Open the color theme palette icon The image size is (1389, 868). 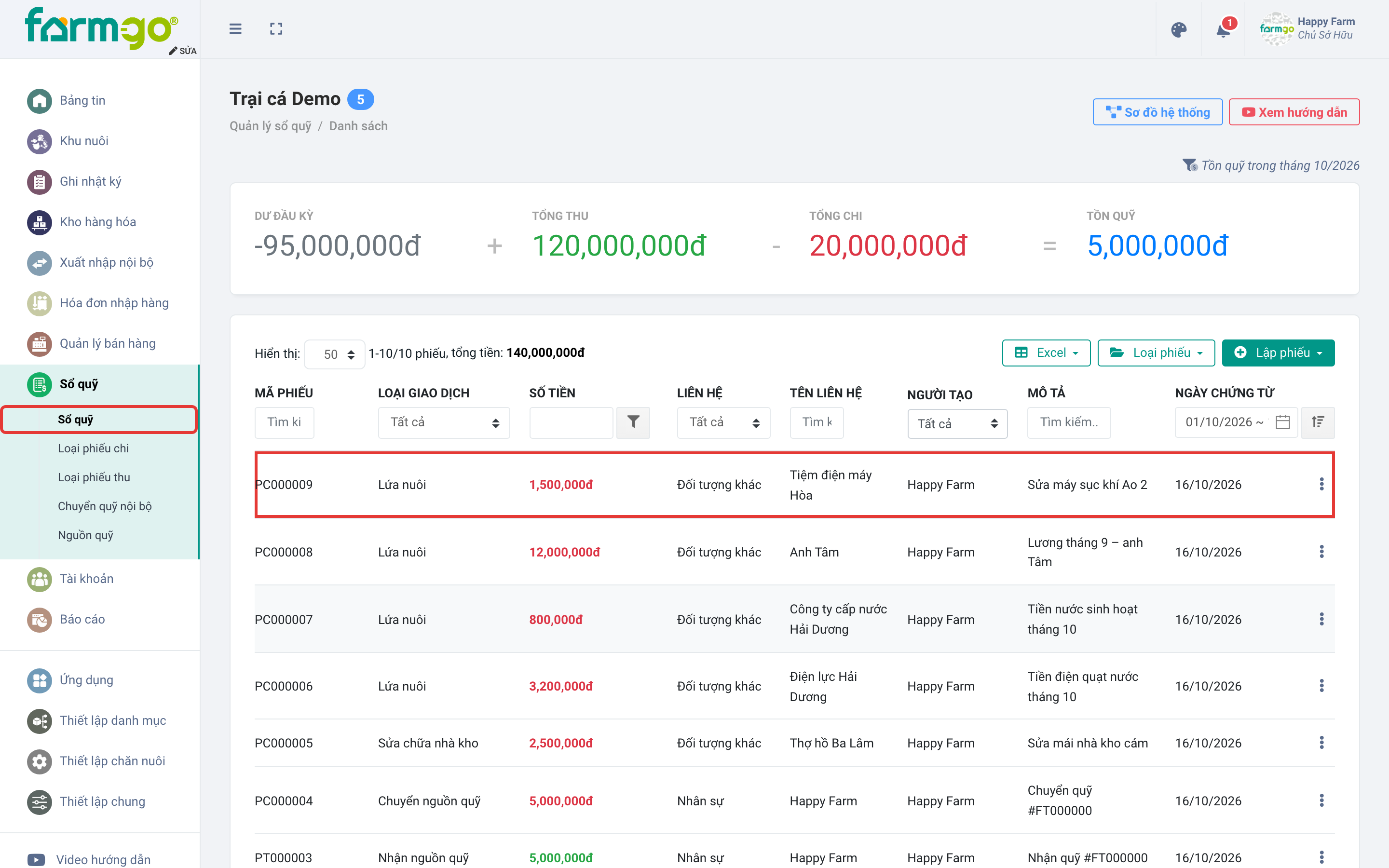pos(1178,29)
